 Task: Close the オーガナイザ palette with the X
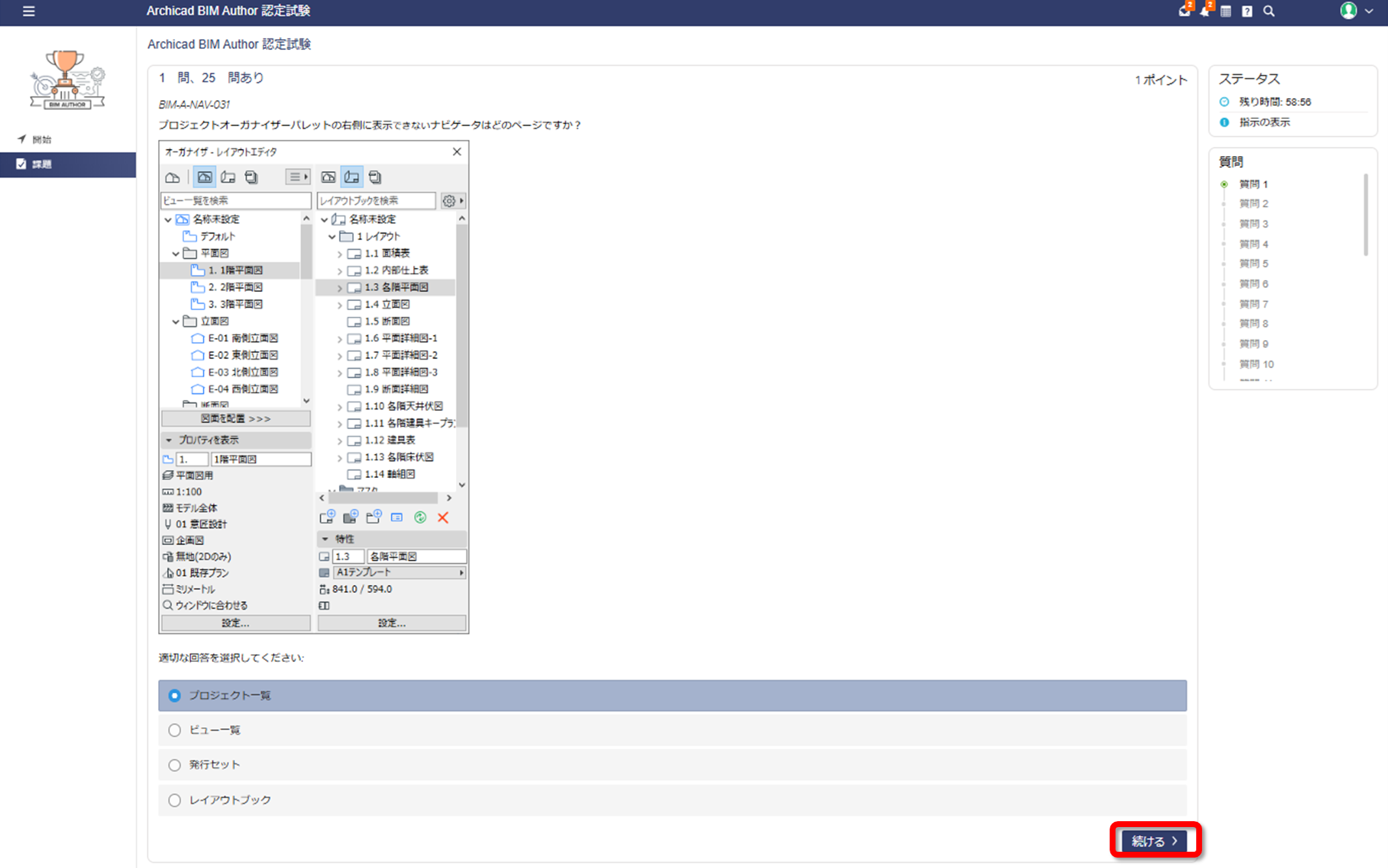click(x=457, y=151)
